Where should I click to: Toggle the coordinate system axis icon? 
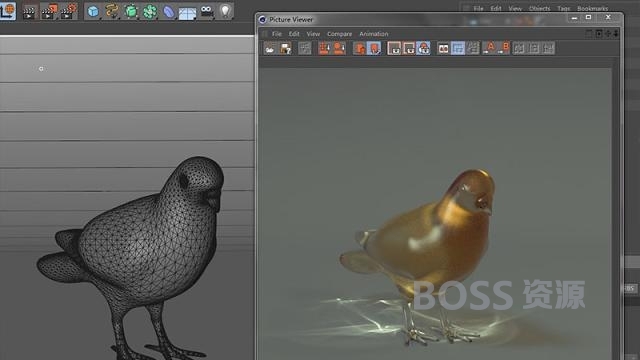pos(7,11)
